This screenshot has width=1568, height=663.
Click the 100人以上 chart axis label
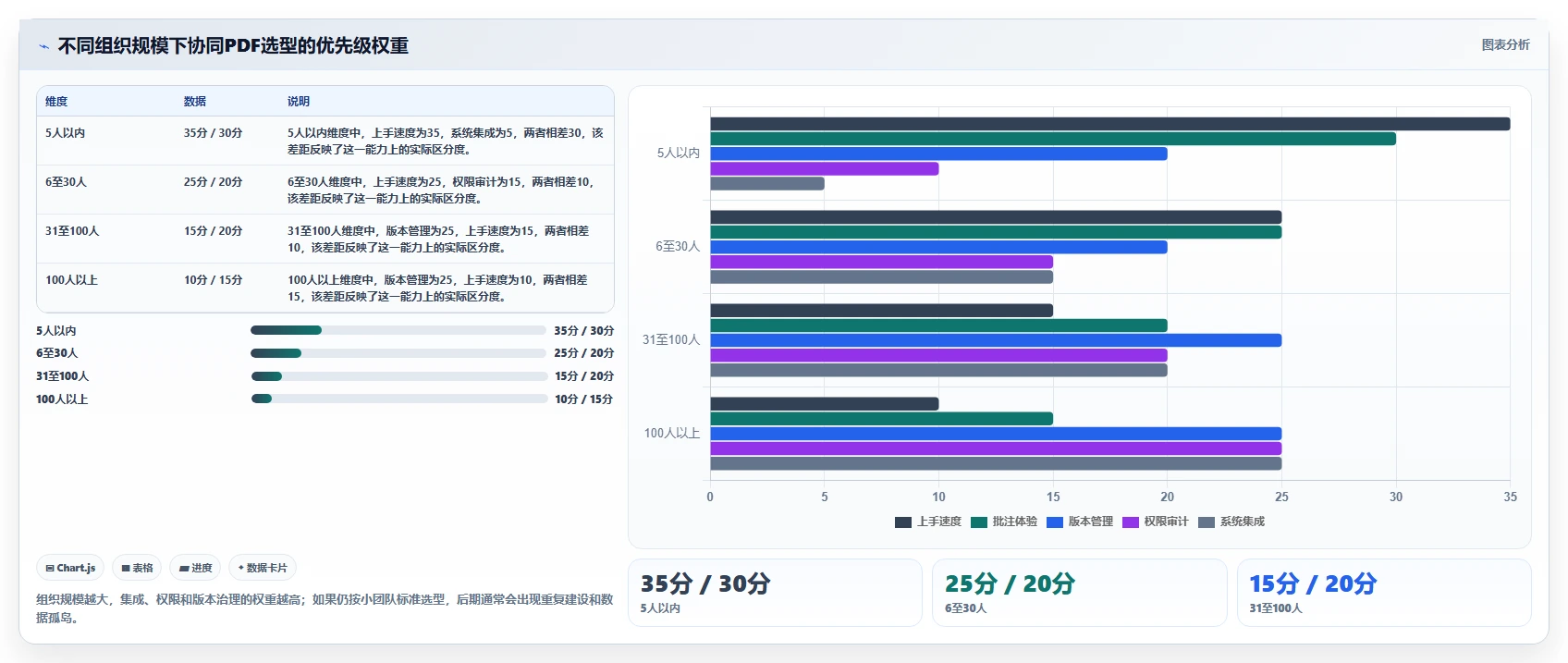click(x=672, y=434)
